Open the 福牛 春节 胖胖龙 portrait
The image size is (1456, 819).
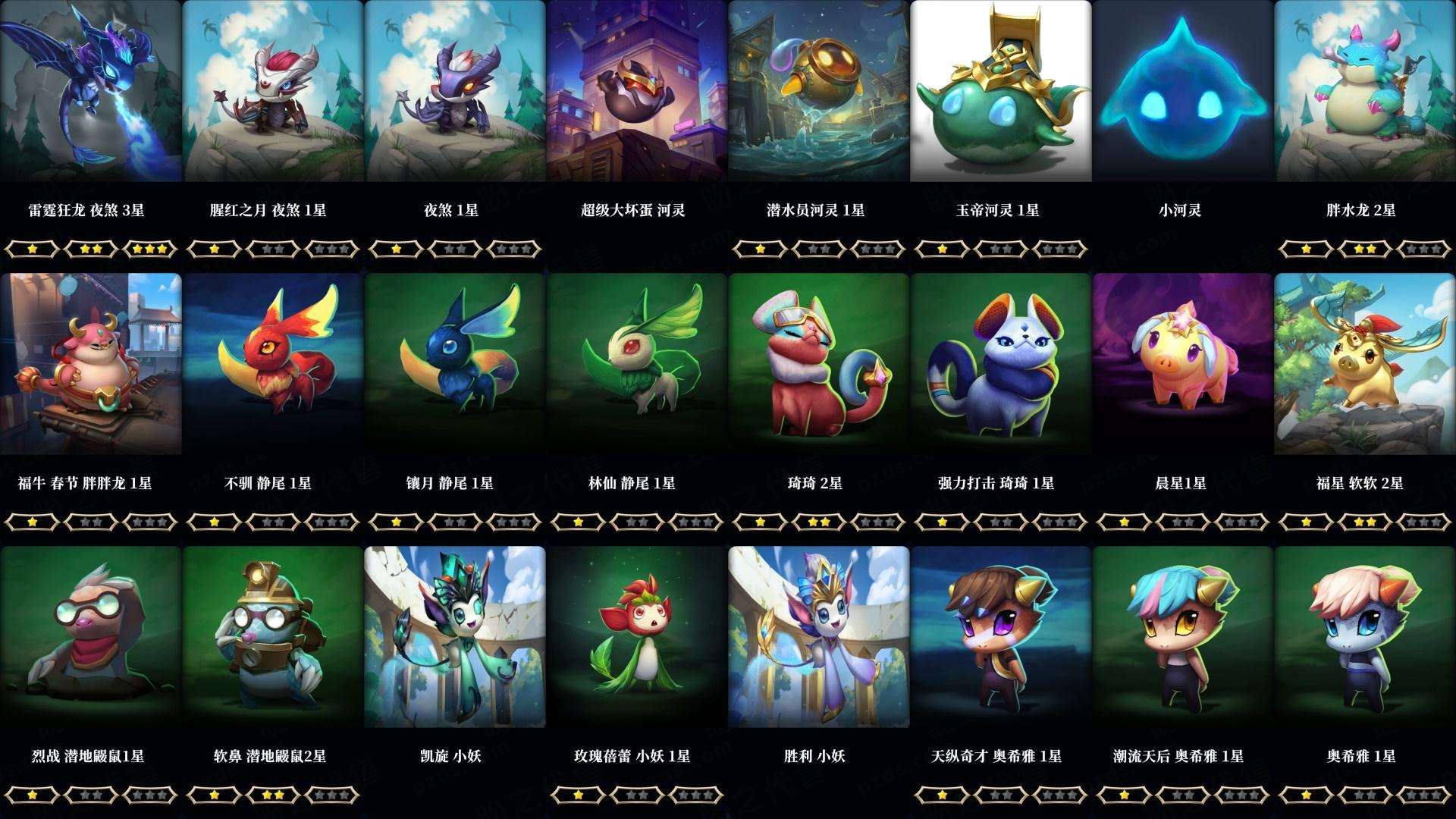pos(91,364)
